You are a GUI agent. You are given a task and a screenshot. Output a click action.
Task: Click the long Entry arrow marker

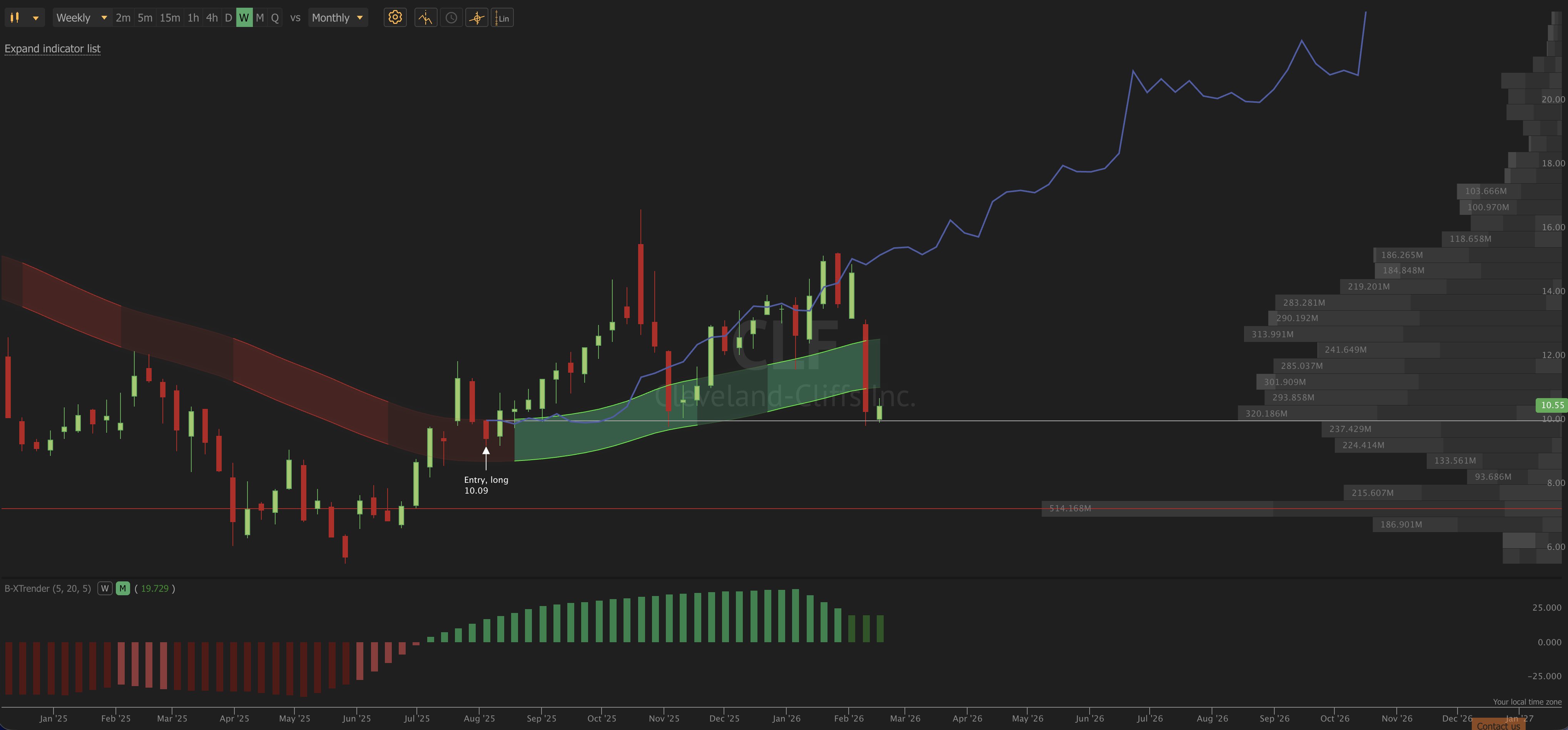point(486,457)
